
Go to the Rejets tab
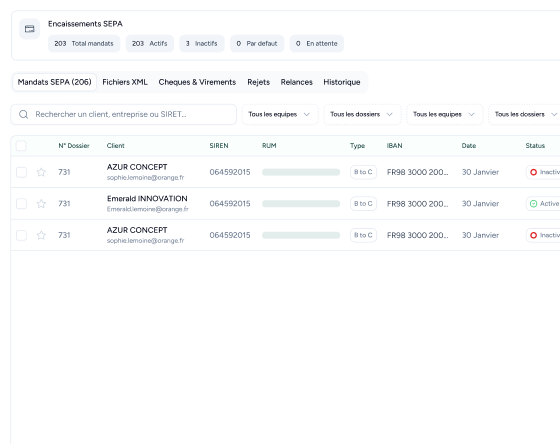click(x=259, y=82)
